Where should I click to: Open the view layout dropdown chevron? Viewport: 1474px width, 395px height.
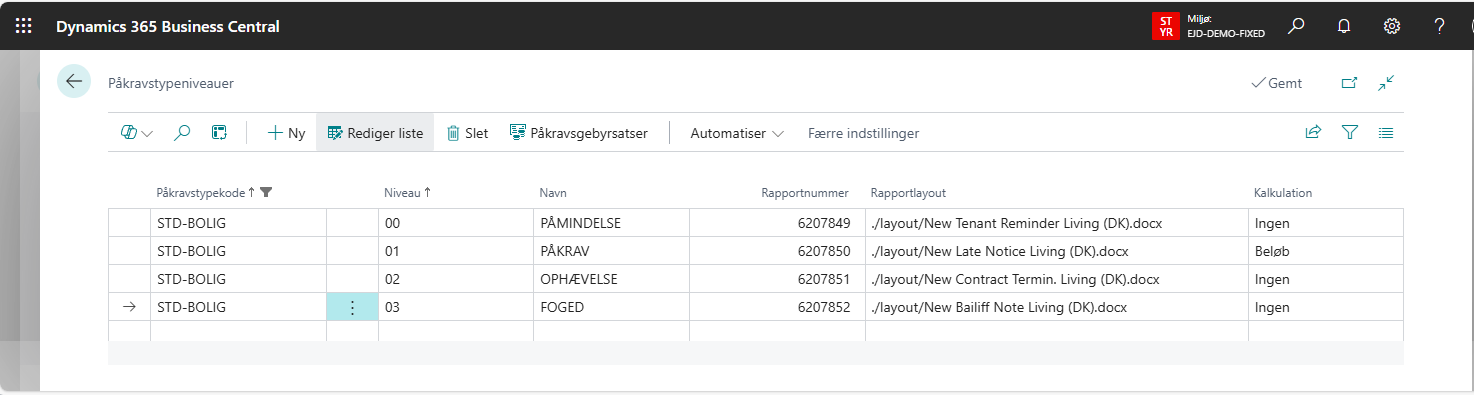coord(136,133)
